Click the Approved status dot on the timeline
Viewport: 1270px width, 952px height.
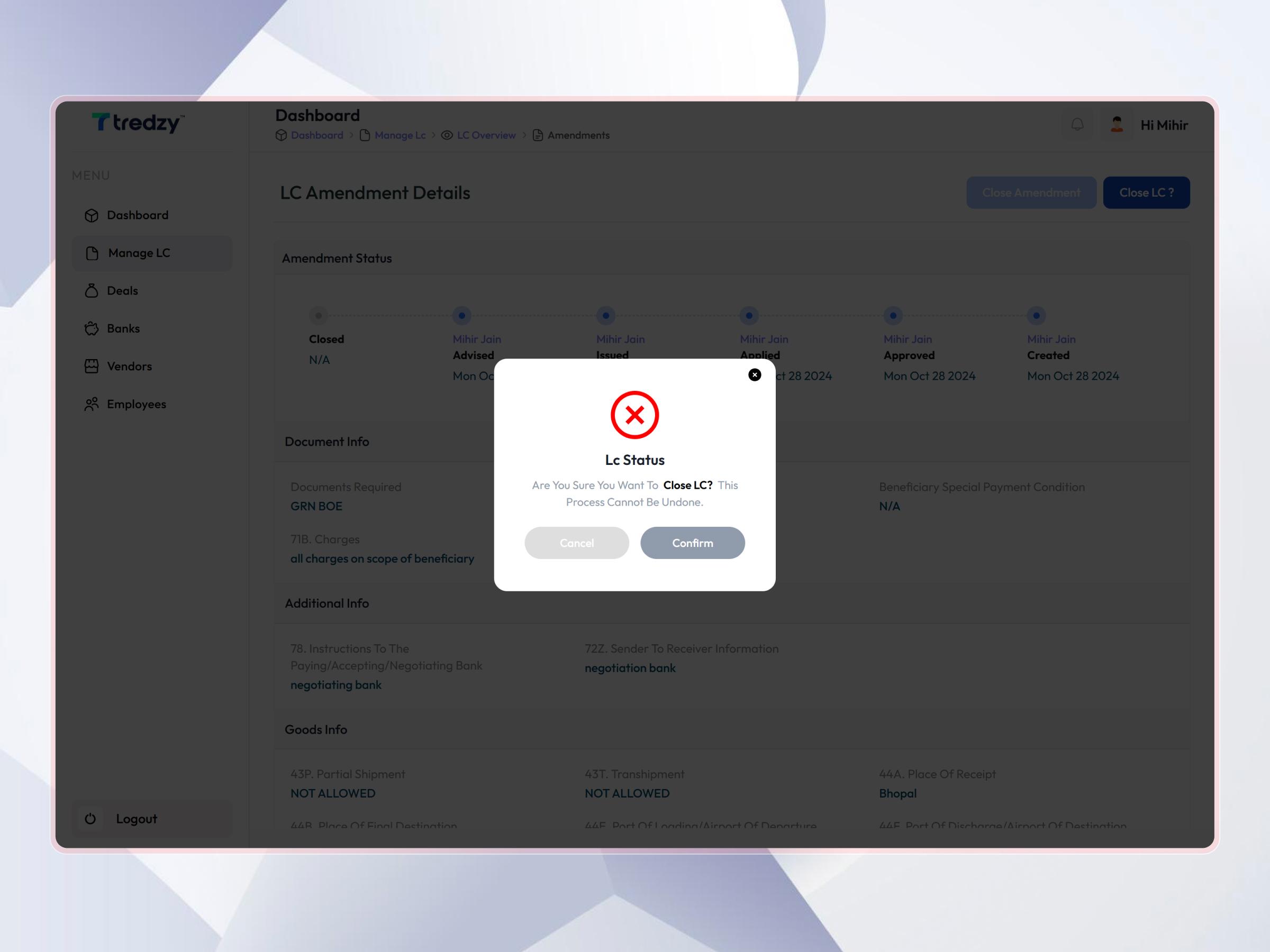pyautogui.click(x=893, y=315)
